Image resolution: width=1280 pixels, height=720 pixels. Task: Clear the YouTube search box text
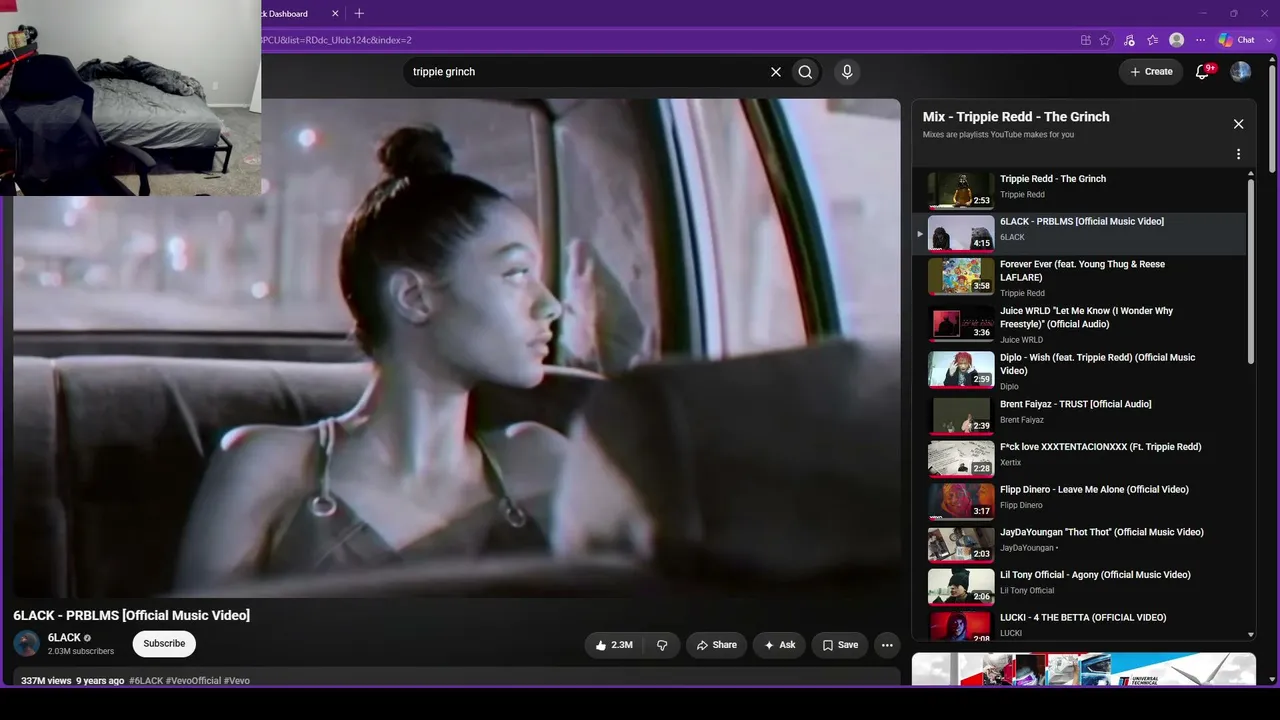(x=775, y=72)
